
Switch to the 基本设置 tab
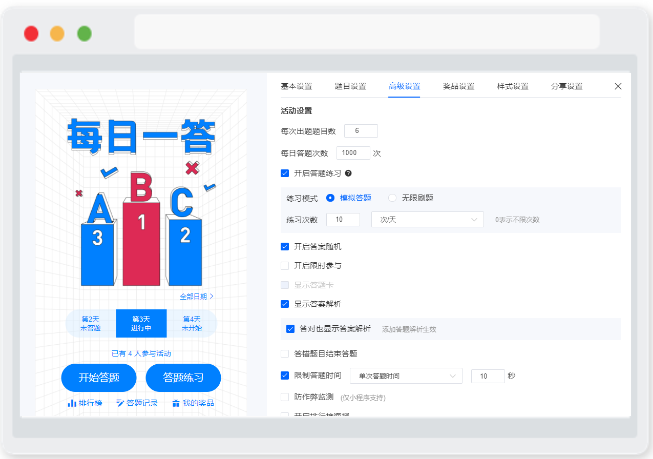[296, 86]
